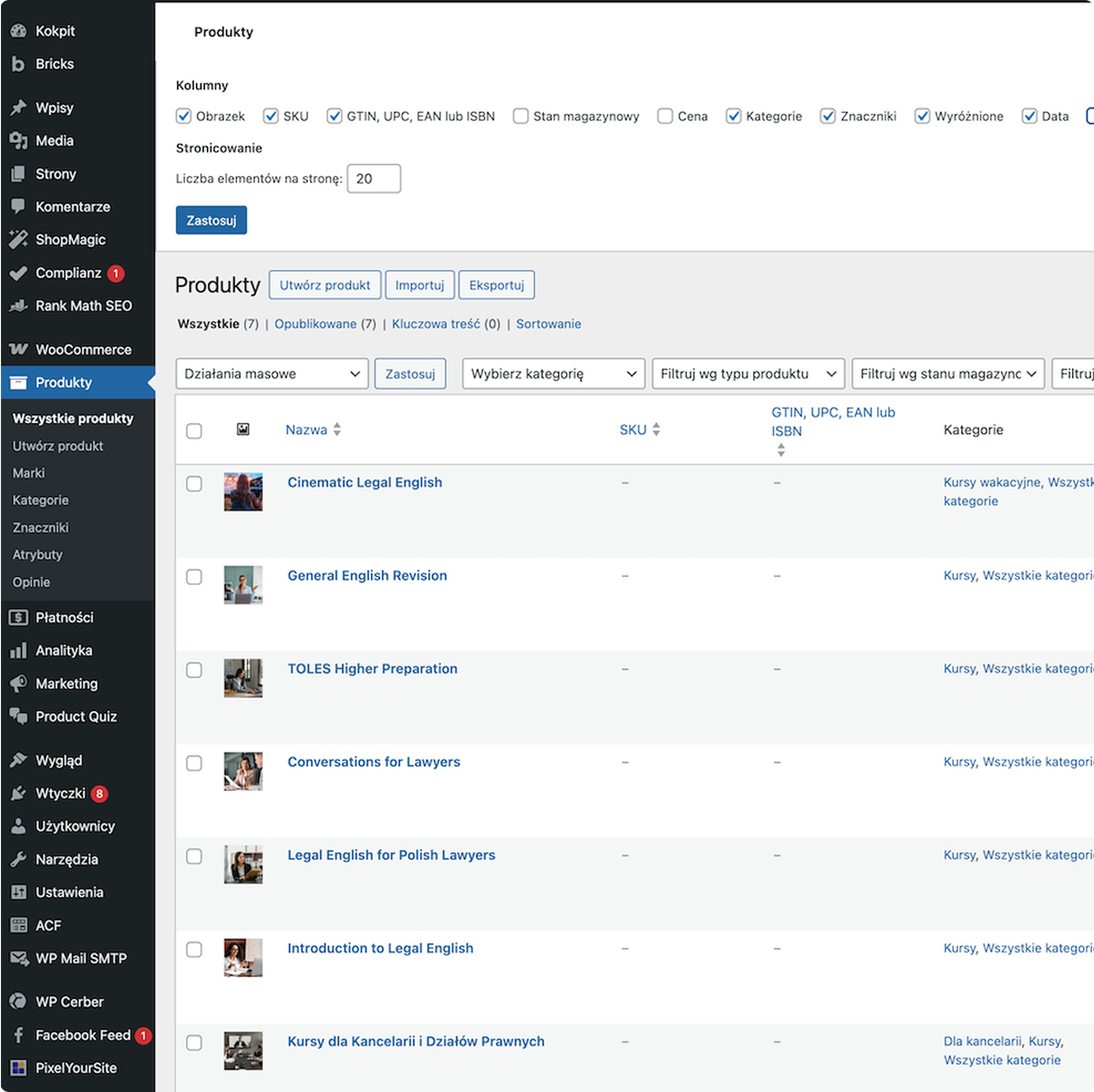Screen dimensions: 1094x1092
Task: Open WP Mail SMTP envelope icon
Action: [18, 958]
